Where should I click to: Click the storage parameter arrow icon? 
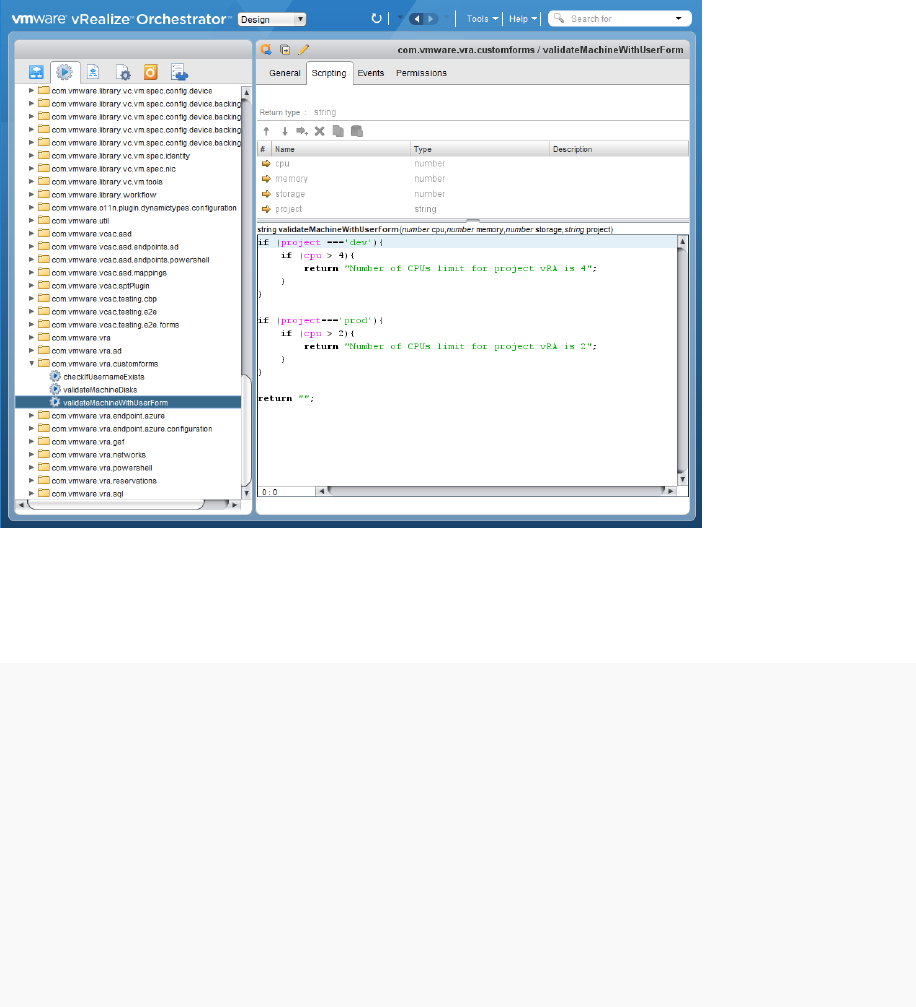coord(266,194)
